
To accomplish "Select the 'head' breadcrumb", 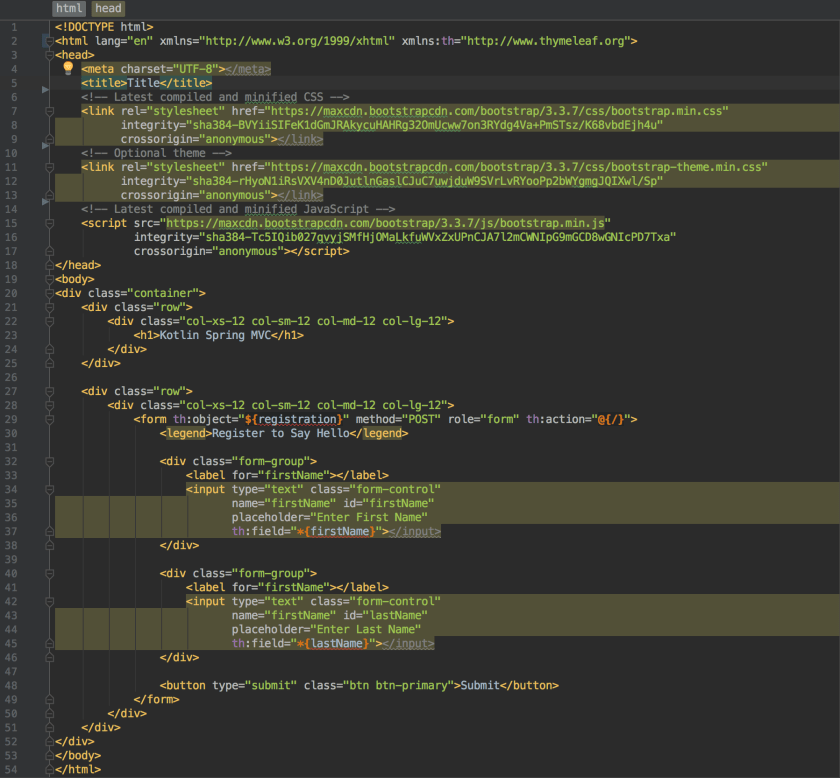I will click(108, 9).
